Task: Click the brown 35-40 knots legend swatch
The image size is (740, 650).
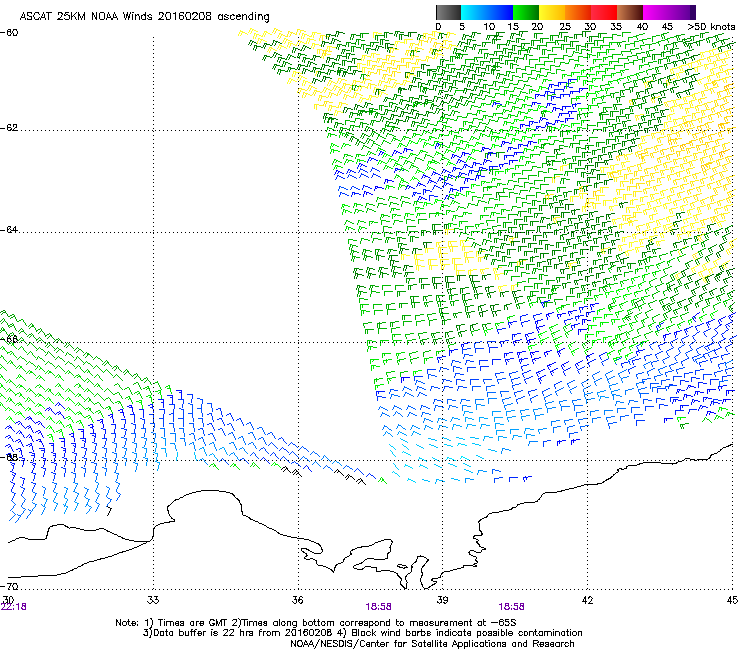Action: (x=630, y=12)
